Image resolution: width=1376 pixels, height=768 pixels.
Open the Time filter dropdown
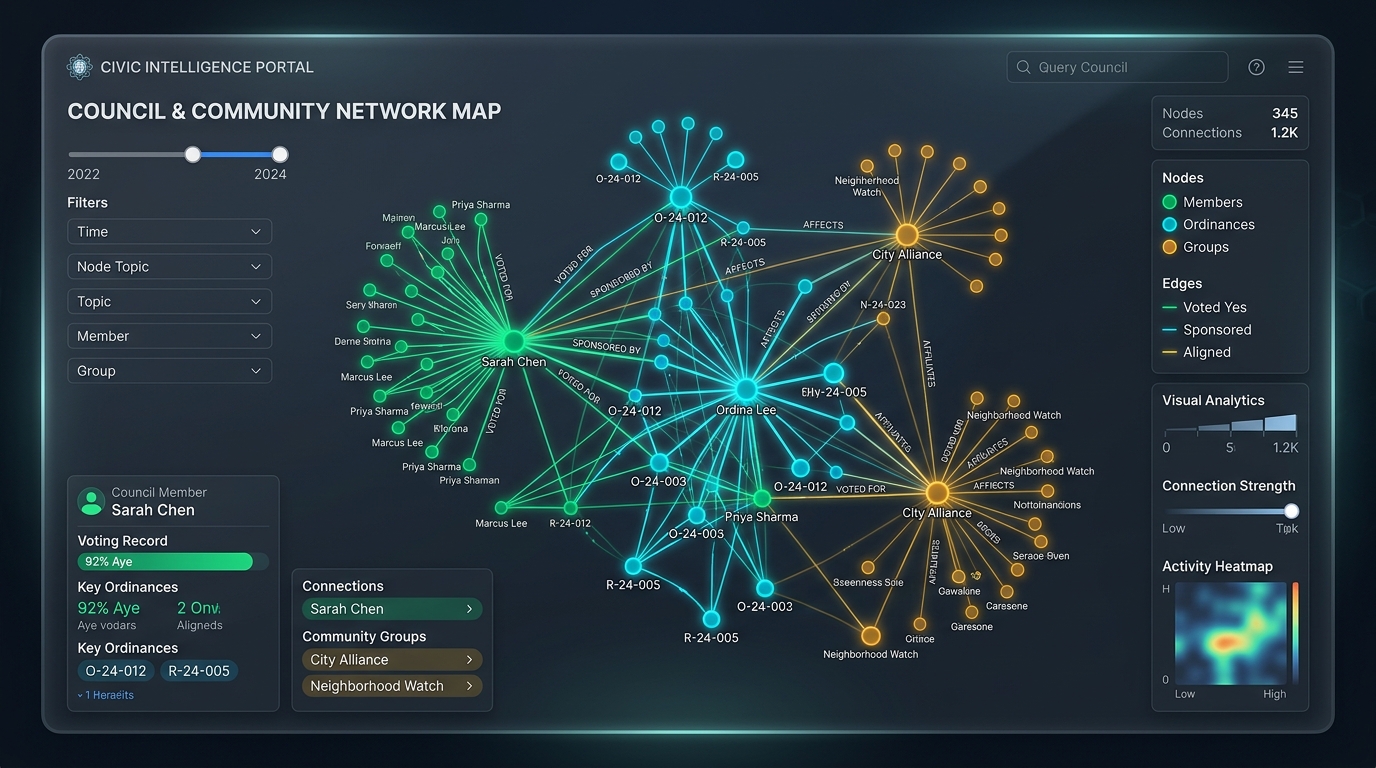click(x=169, y=231)
